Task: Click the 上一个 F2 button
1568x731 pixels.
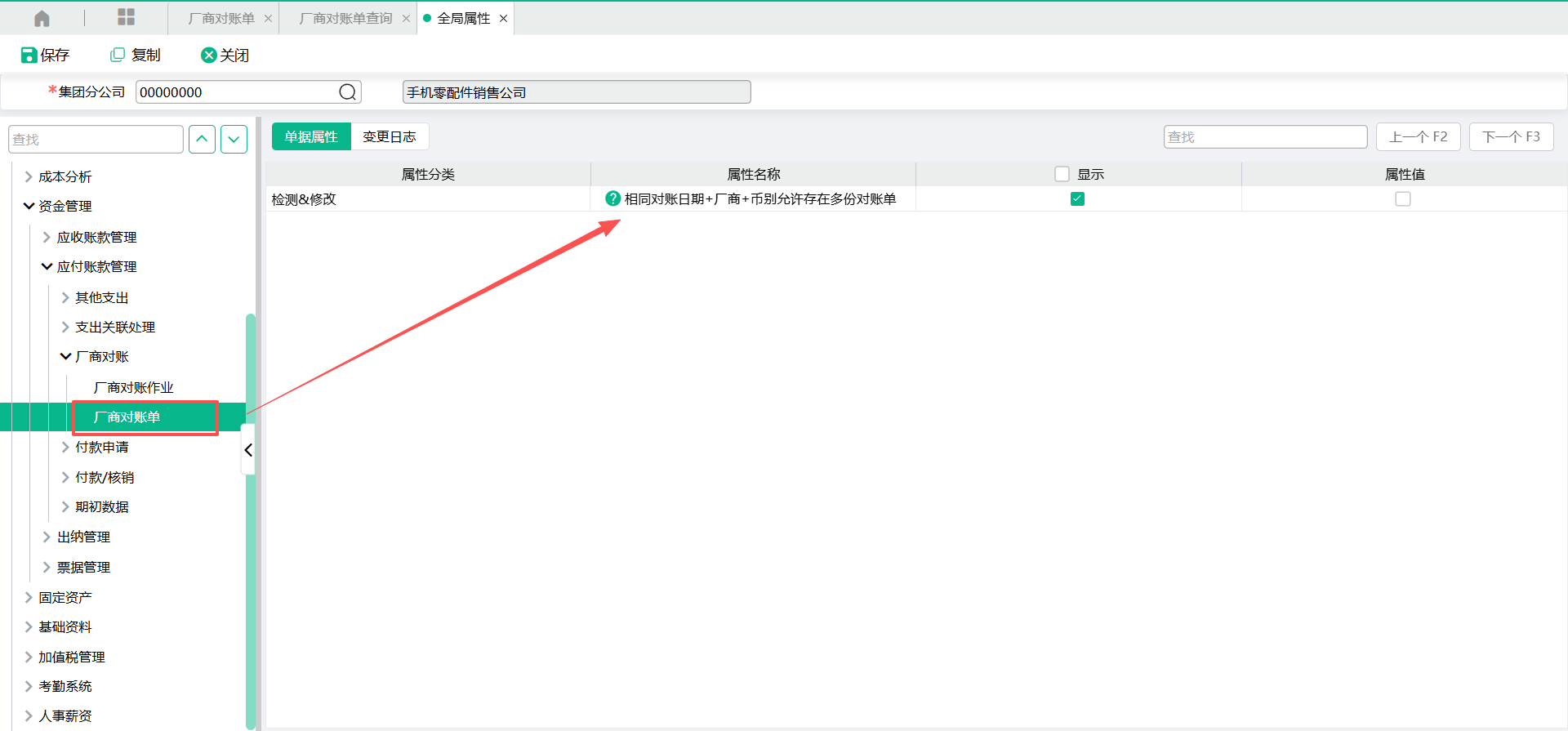Action: coord(1418,136)
